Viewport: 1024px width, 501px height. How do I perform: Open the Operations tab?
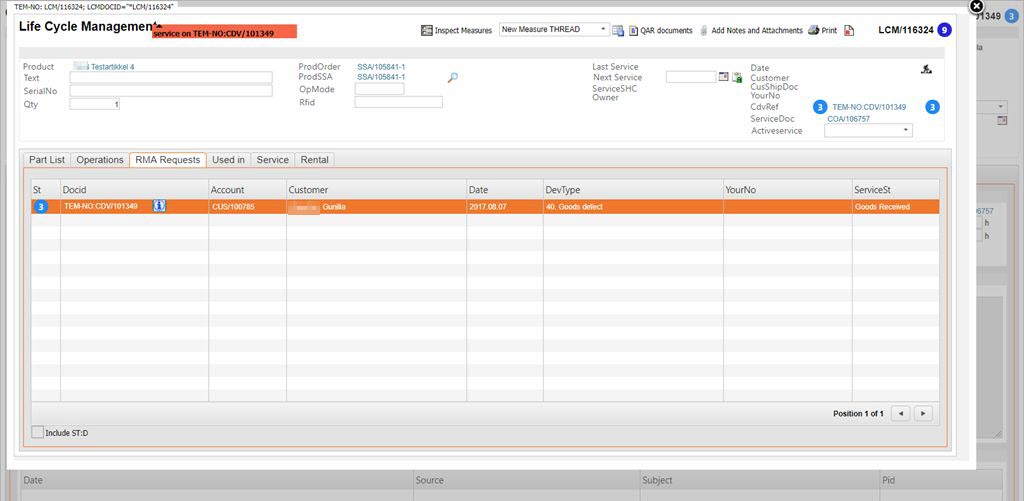pyautogui.click(x=100, y=160)
